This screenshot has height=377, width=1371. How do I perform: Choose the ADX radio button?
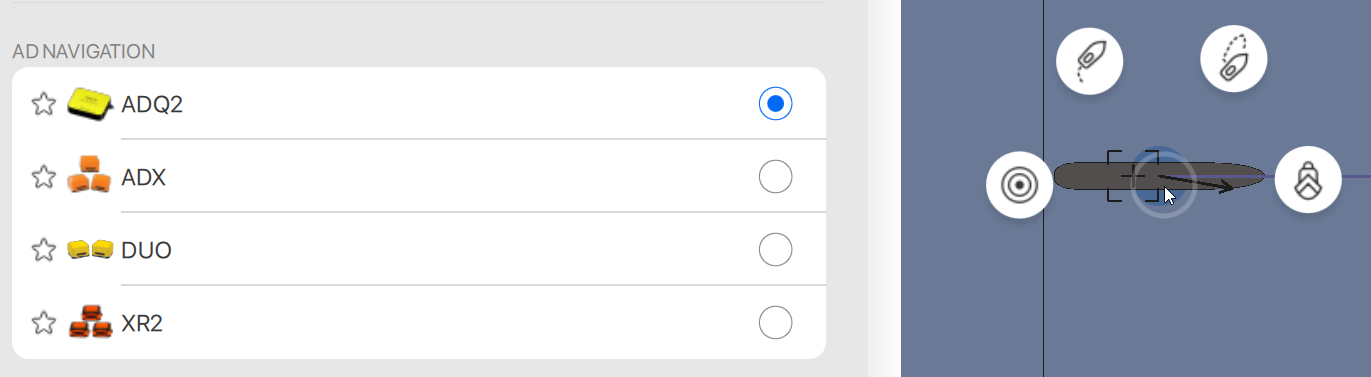[x=775, y=177]
